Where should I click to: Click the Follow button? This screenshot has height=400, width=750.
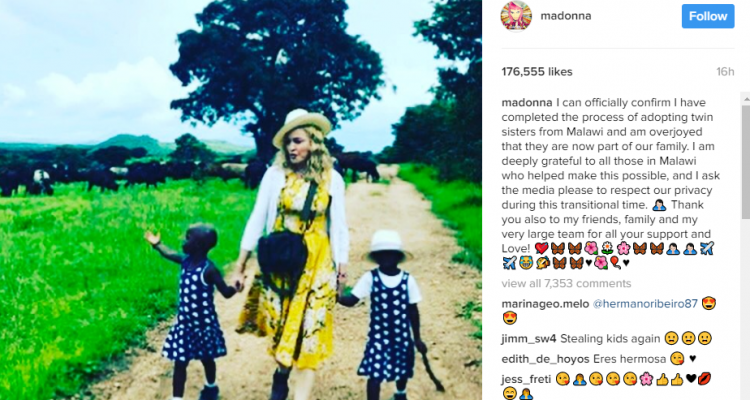click(x=708, y=16)
